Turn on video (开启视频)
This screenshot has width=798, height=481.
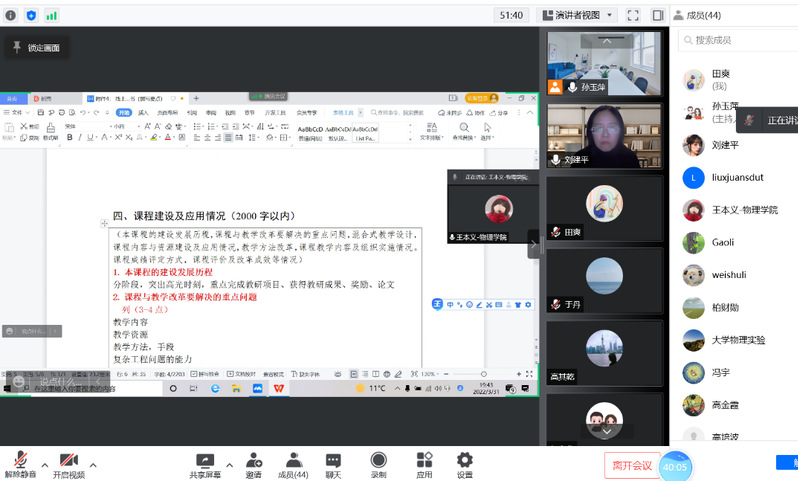[69, 465]
